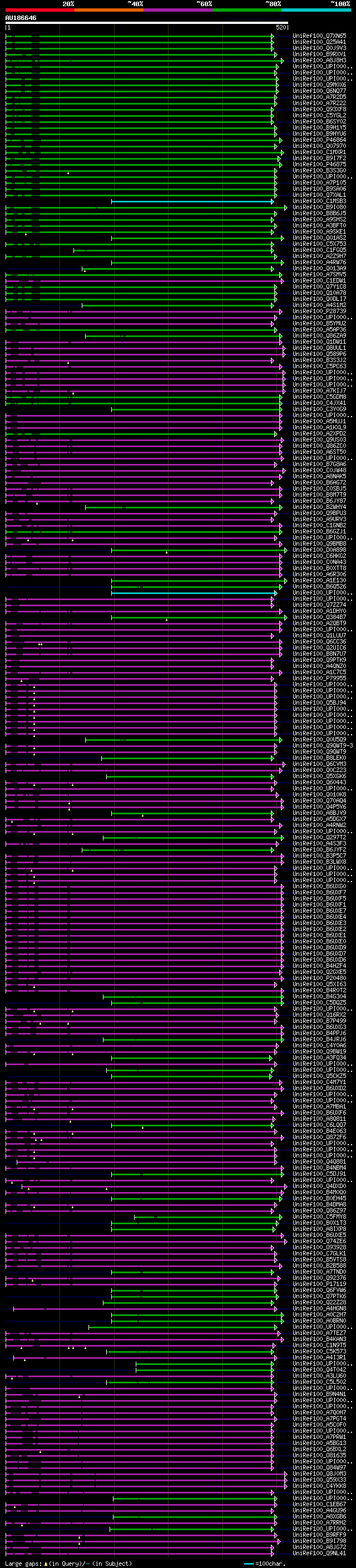Click the UniRef100_A4RW76 entry
This screenshot has height=1568, width=356.
click(x=319, y=263)
